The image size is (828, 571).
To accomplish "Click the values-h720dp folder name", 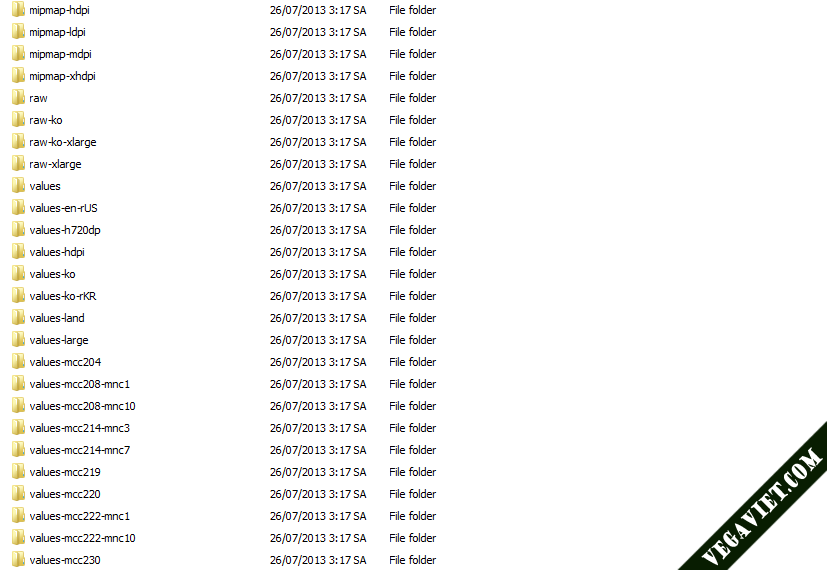I will (x=65, y=230).
